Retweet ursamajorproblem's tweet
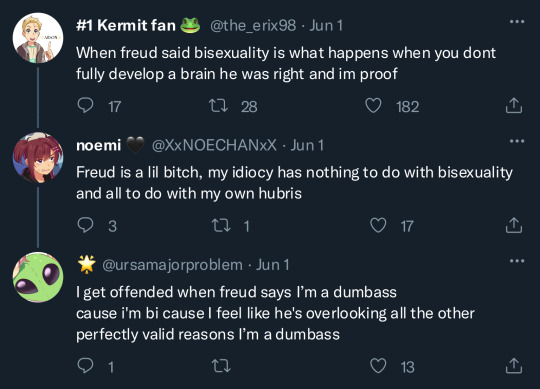540x389 pixels. 221,366
